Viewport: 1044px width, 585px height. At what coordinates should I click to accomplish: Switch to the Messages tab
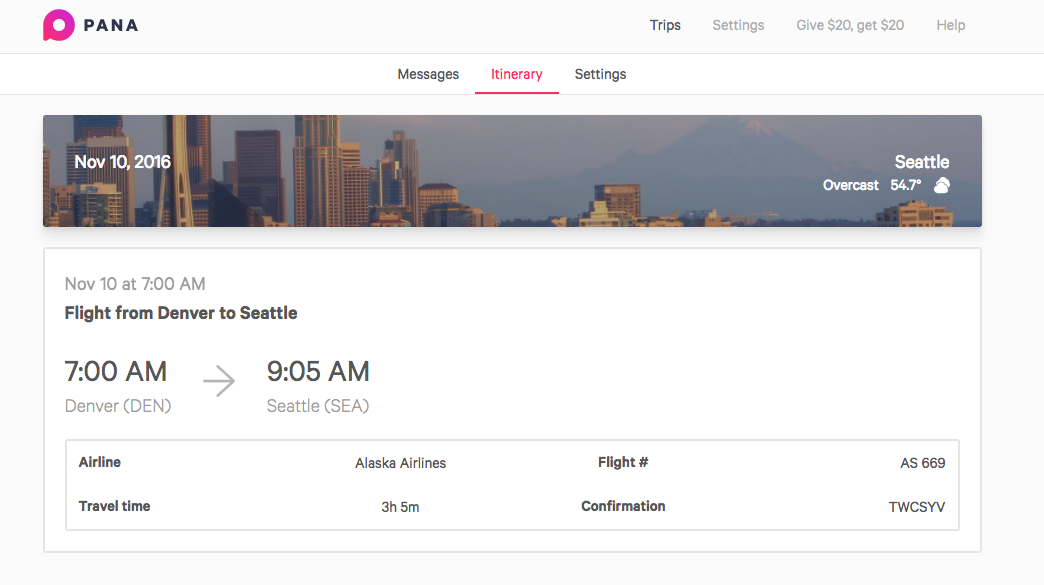pos(428,74)
